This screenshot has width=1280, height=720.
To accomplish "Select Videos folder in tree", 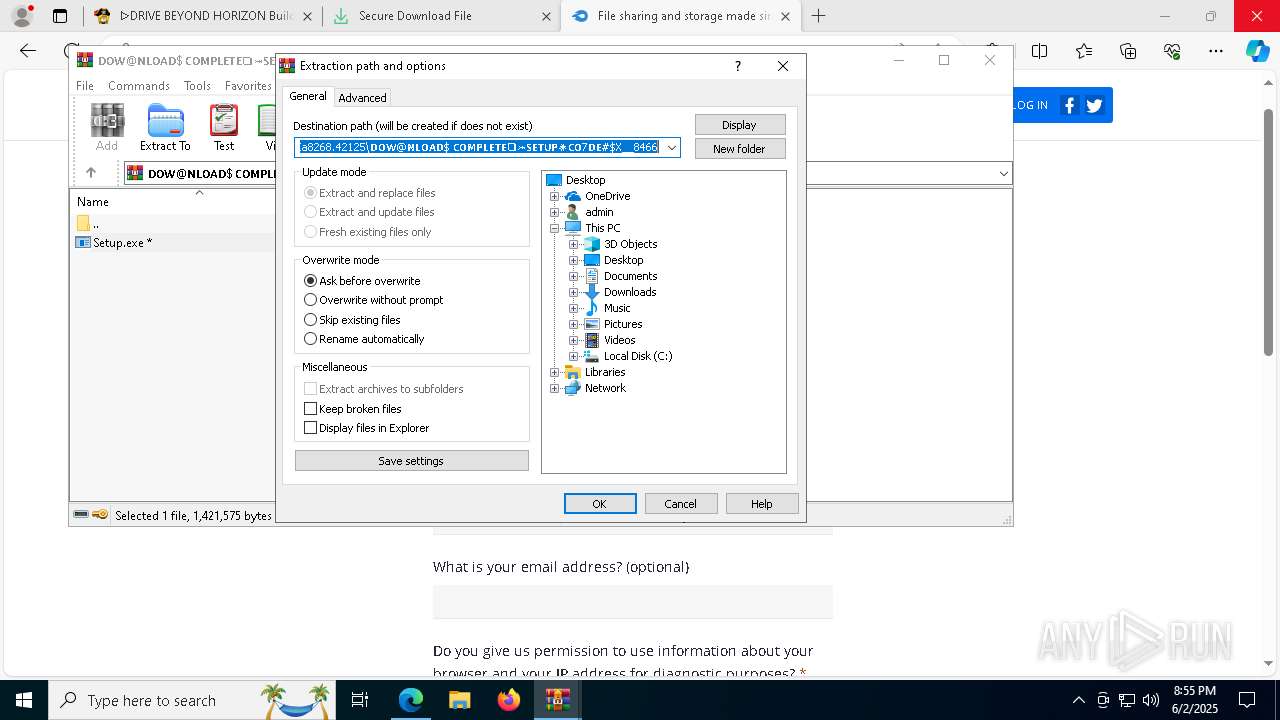I will [x=619, y=340].
